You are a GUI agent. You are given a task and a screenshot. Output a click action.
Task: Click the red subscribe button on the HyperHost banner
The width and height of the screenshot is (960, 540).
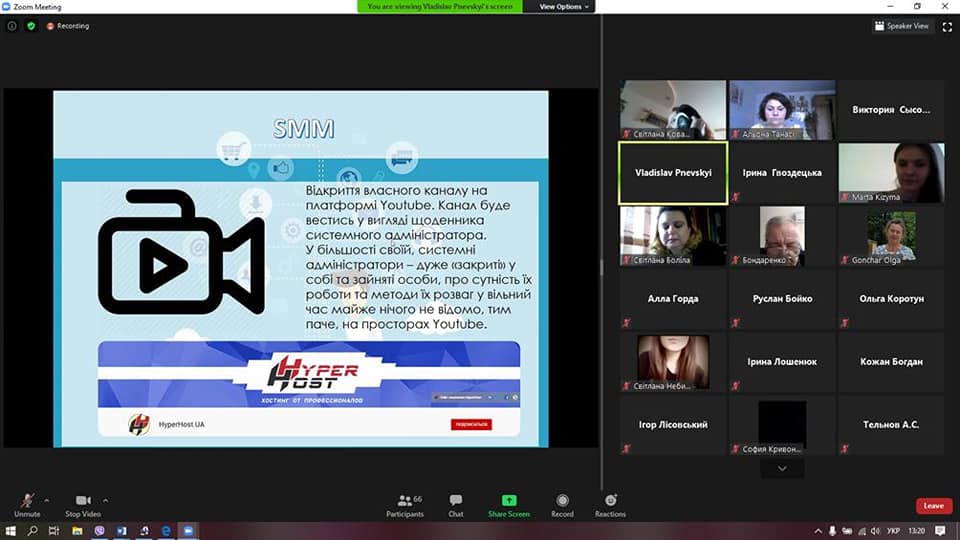coord(470,424)
